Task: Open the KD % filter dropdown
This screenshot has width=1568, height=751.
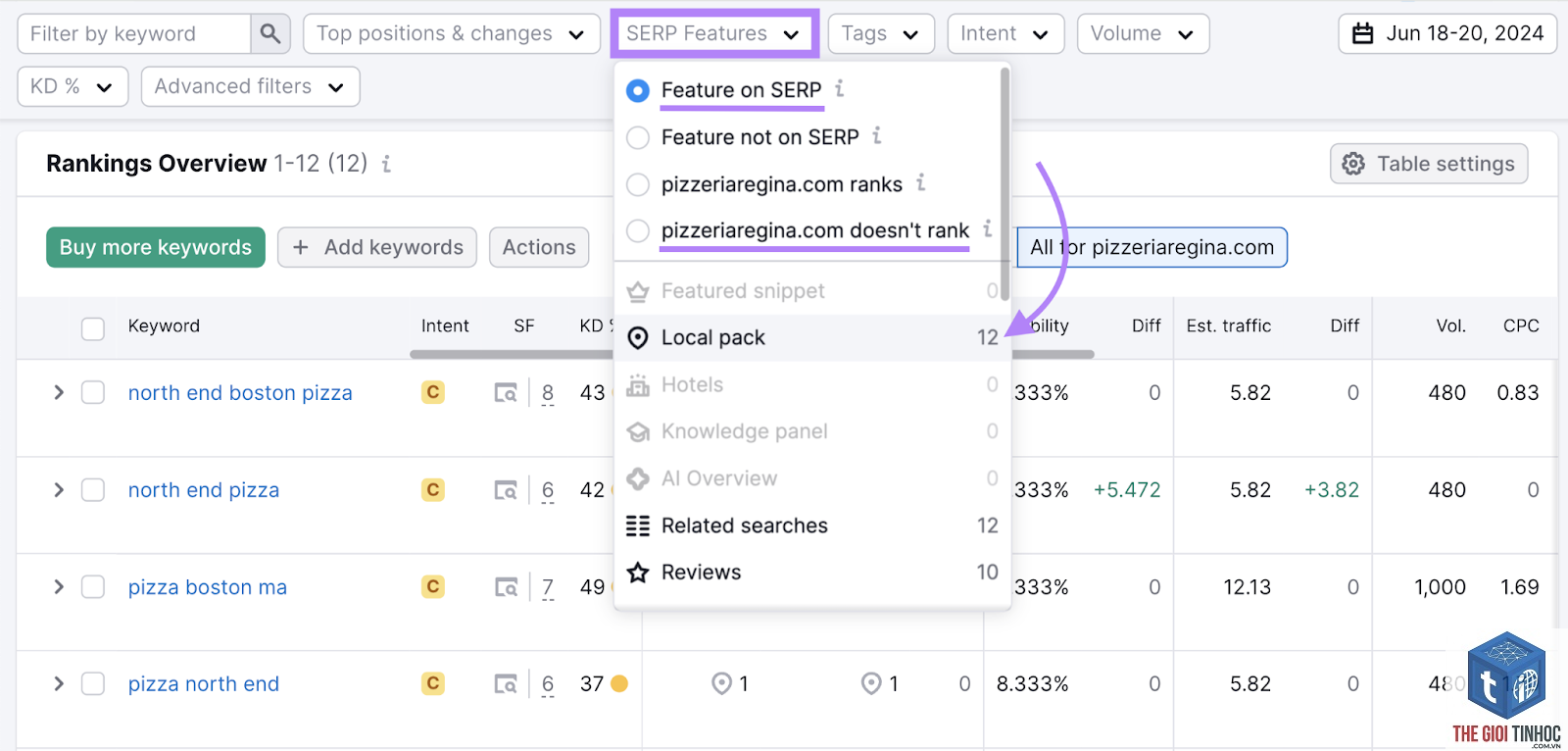Action: (73, 86)
